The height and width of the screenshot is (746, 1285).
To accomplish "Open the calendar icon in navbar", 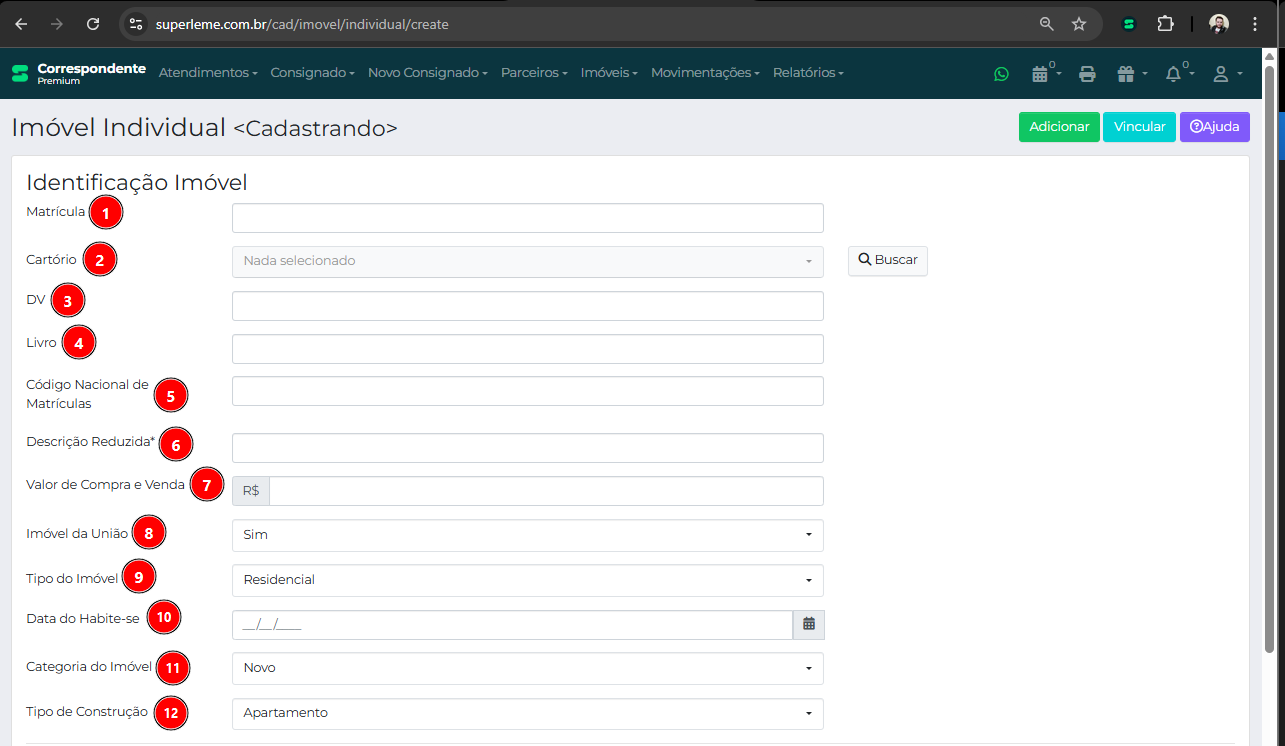I will point(1041,74).
